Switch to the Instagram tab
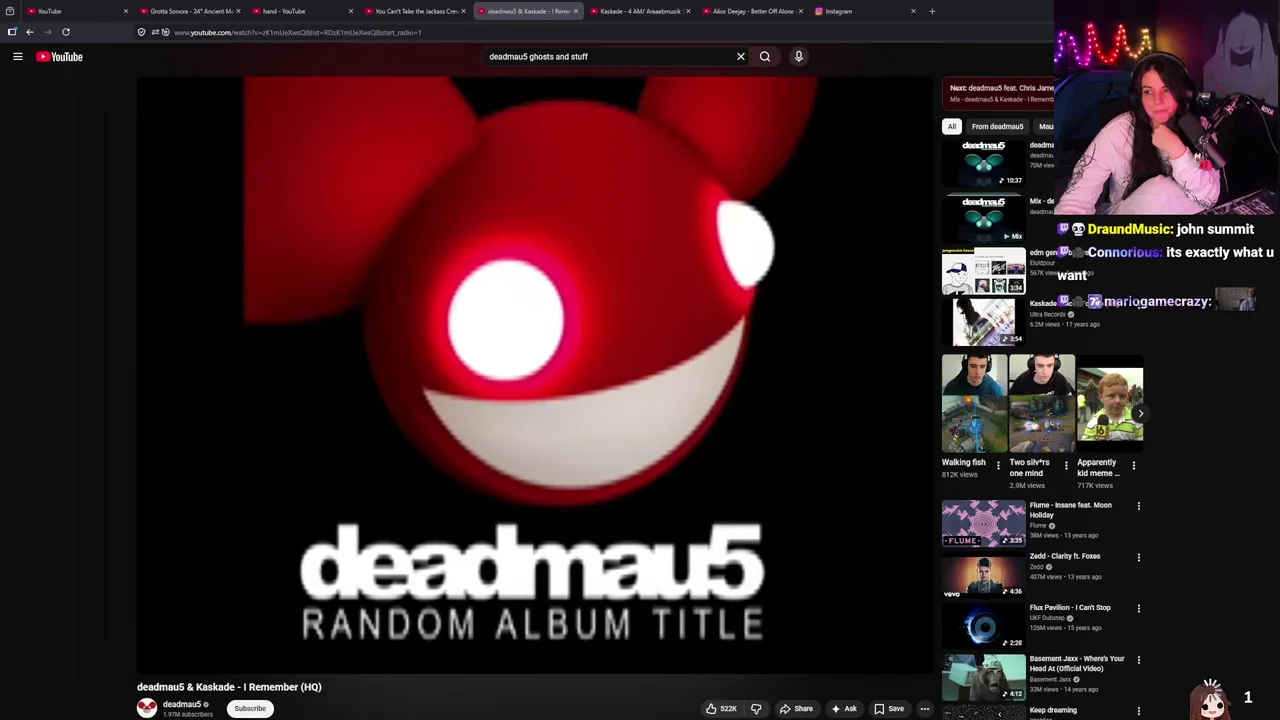The width and height of the screenshot is (1280, 720). 862,11
